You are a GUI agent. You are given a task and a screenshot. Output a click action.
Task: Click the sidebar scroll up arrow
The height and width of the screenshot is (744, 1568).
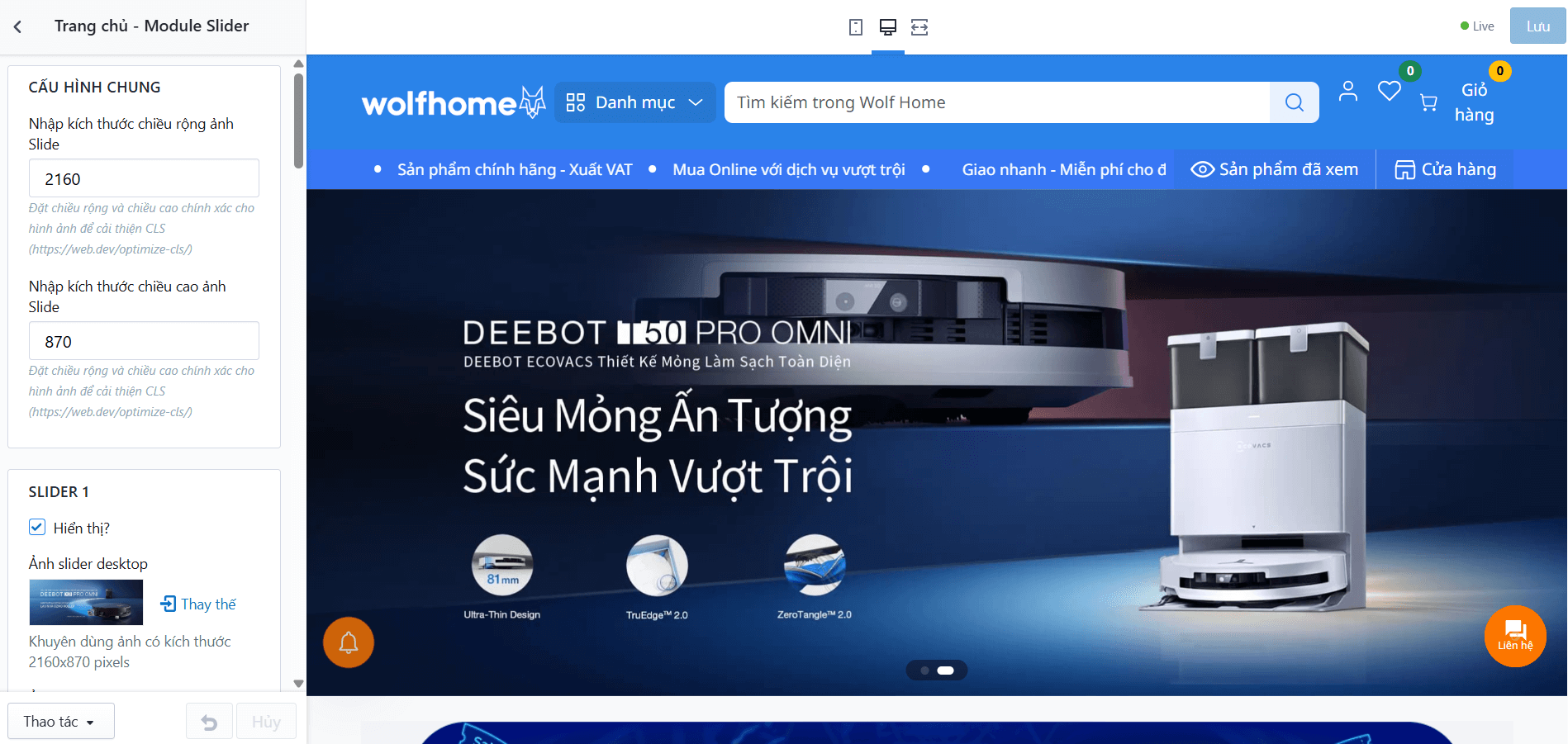coord(299,64)
